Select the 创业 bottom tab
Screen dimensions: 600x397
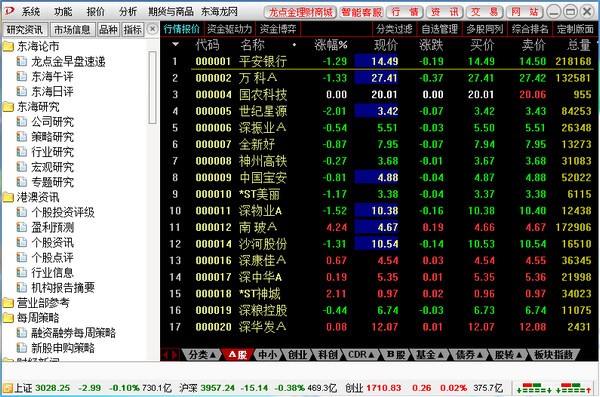pyautogui.click(x=297, y=355)
